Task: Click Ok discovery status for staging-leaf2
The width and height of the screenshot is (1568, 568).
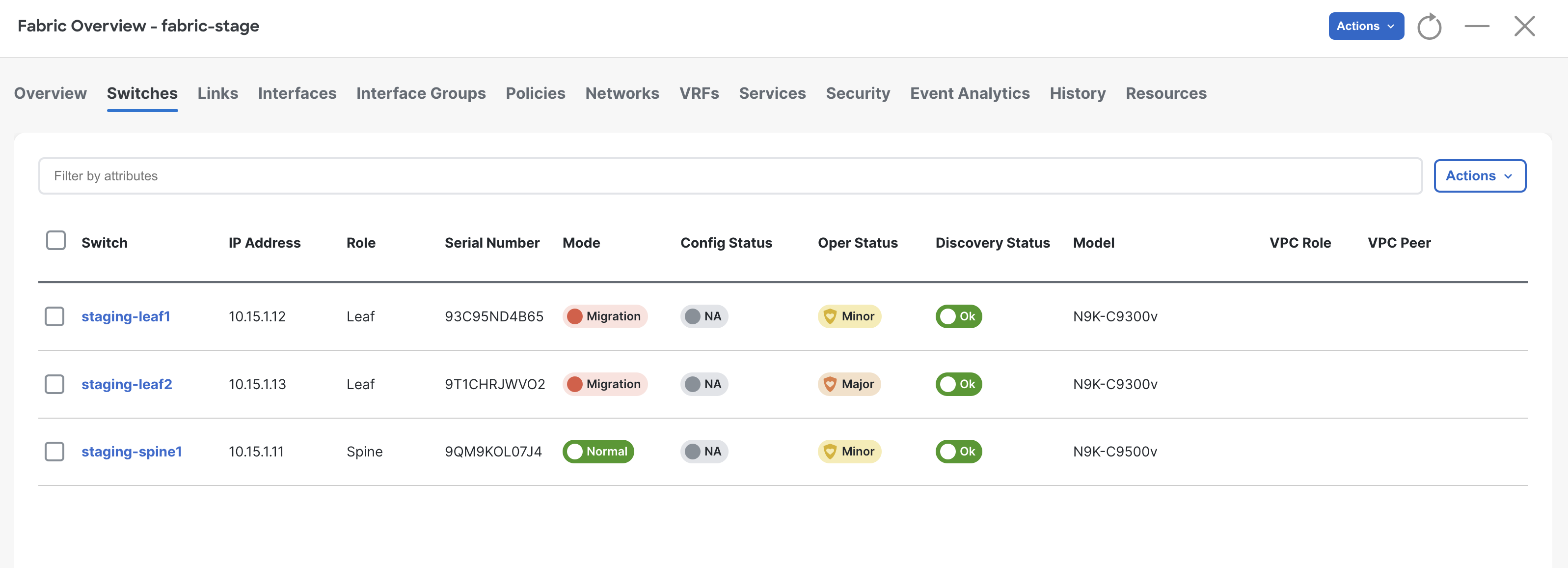Action: click(x=959, y=384)
